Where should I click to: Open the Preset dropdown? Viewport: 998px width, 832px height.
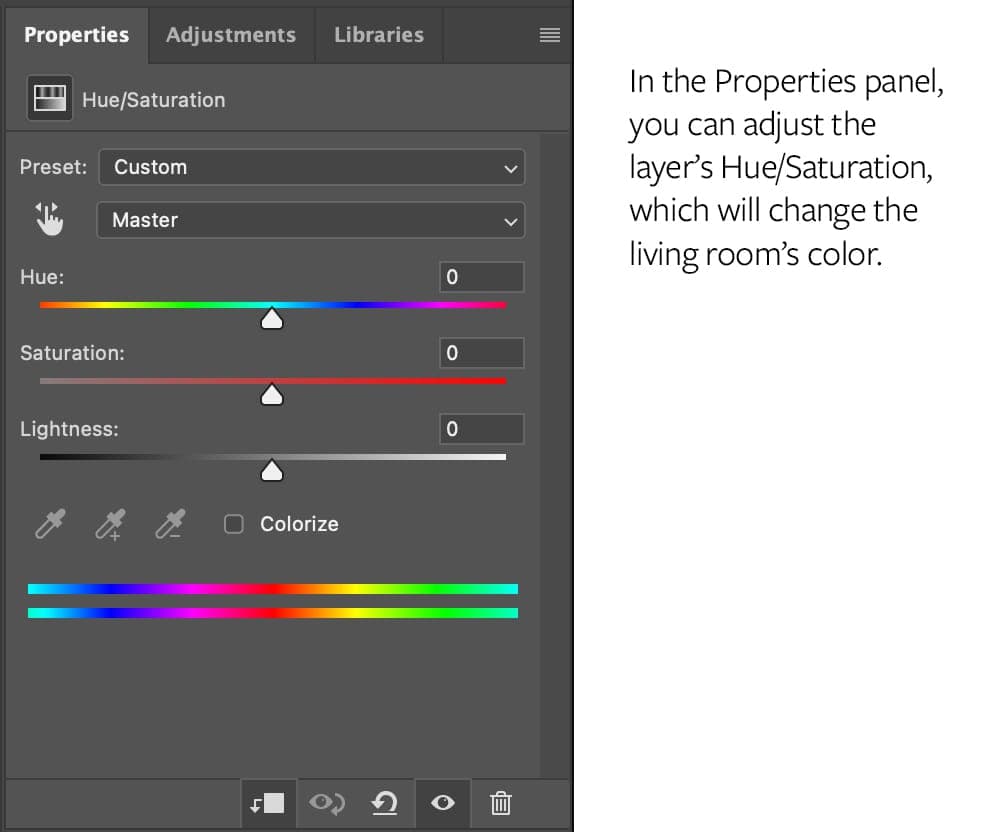pos(311,167)
